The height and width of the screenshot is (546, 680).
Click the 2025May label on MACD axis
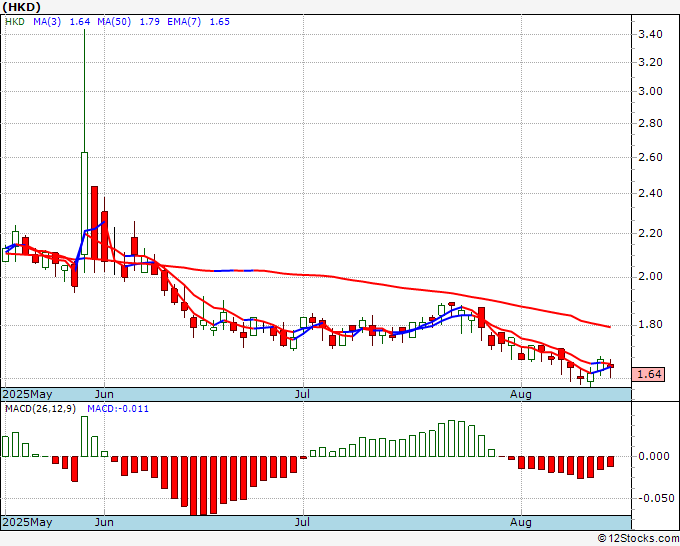tap(27, 522)
